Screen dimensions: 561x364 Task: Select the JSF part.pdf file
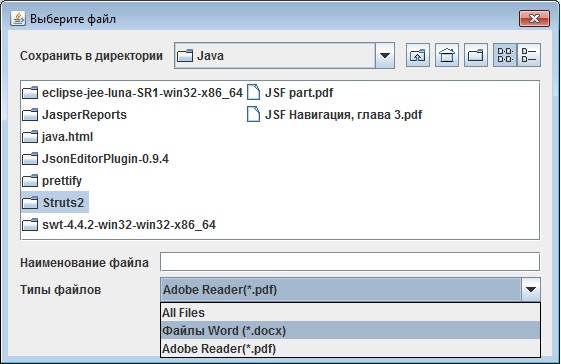tap(290, 93)
